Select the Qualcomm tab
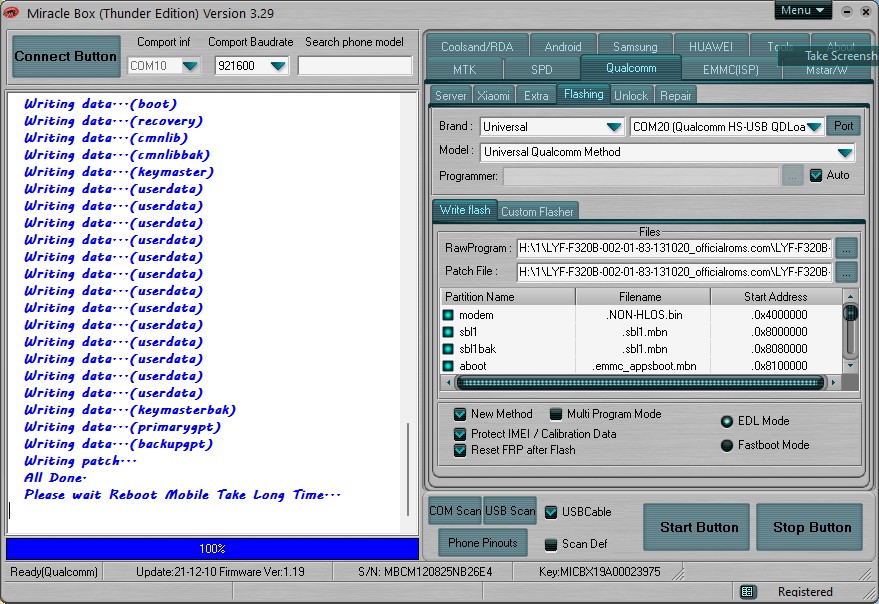Image resolution: width=879 pixels, height=604 pixels. point(631,68)
